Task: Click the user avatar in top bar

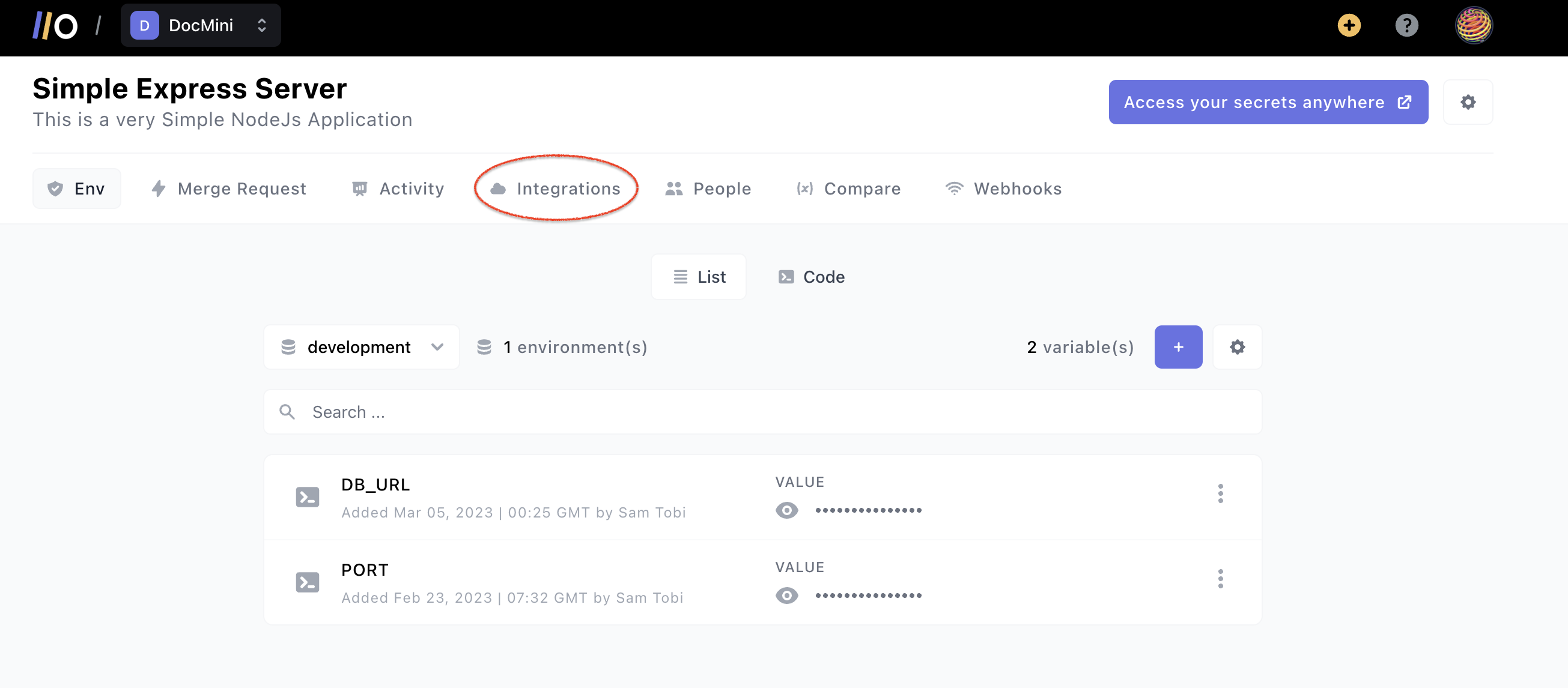Action: pyautogui.click(x=1473, y=26)
